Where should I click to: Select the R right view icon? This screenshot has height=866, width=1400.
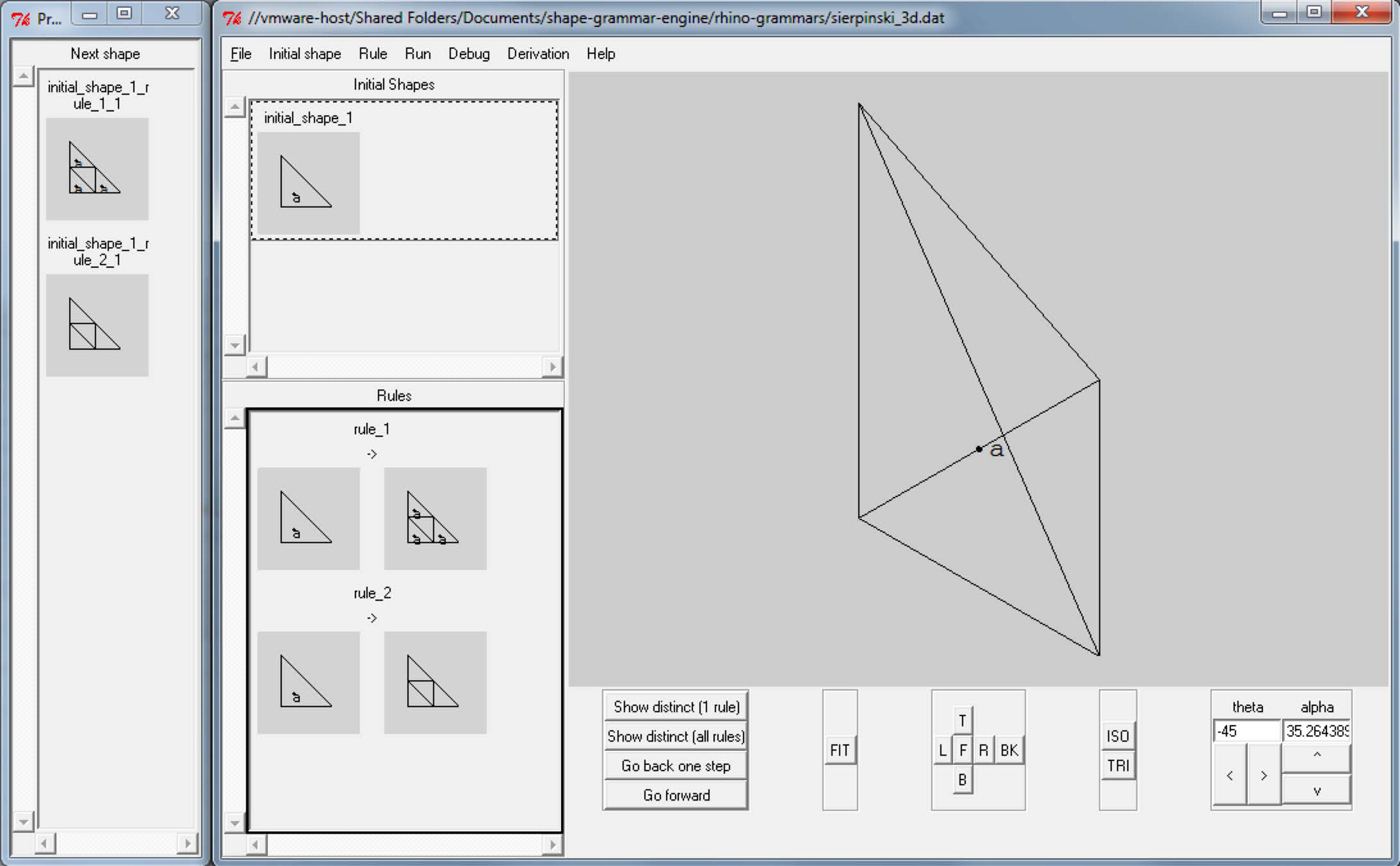tap(983, 750)
